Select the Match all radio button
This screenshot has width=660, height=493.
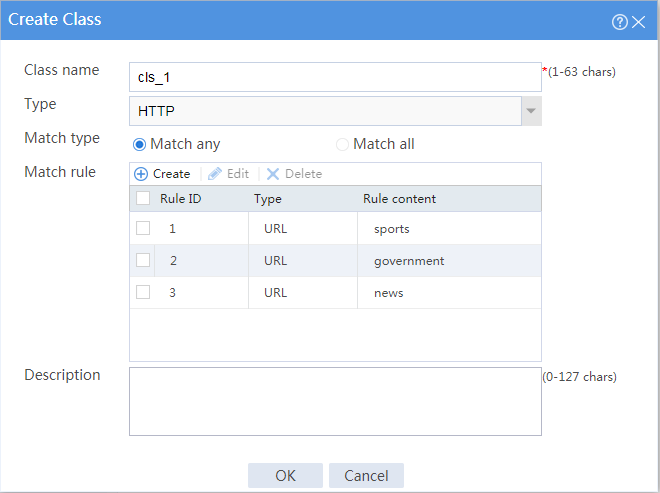342,144
